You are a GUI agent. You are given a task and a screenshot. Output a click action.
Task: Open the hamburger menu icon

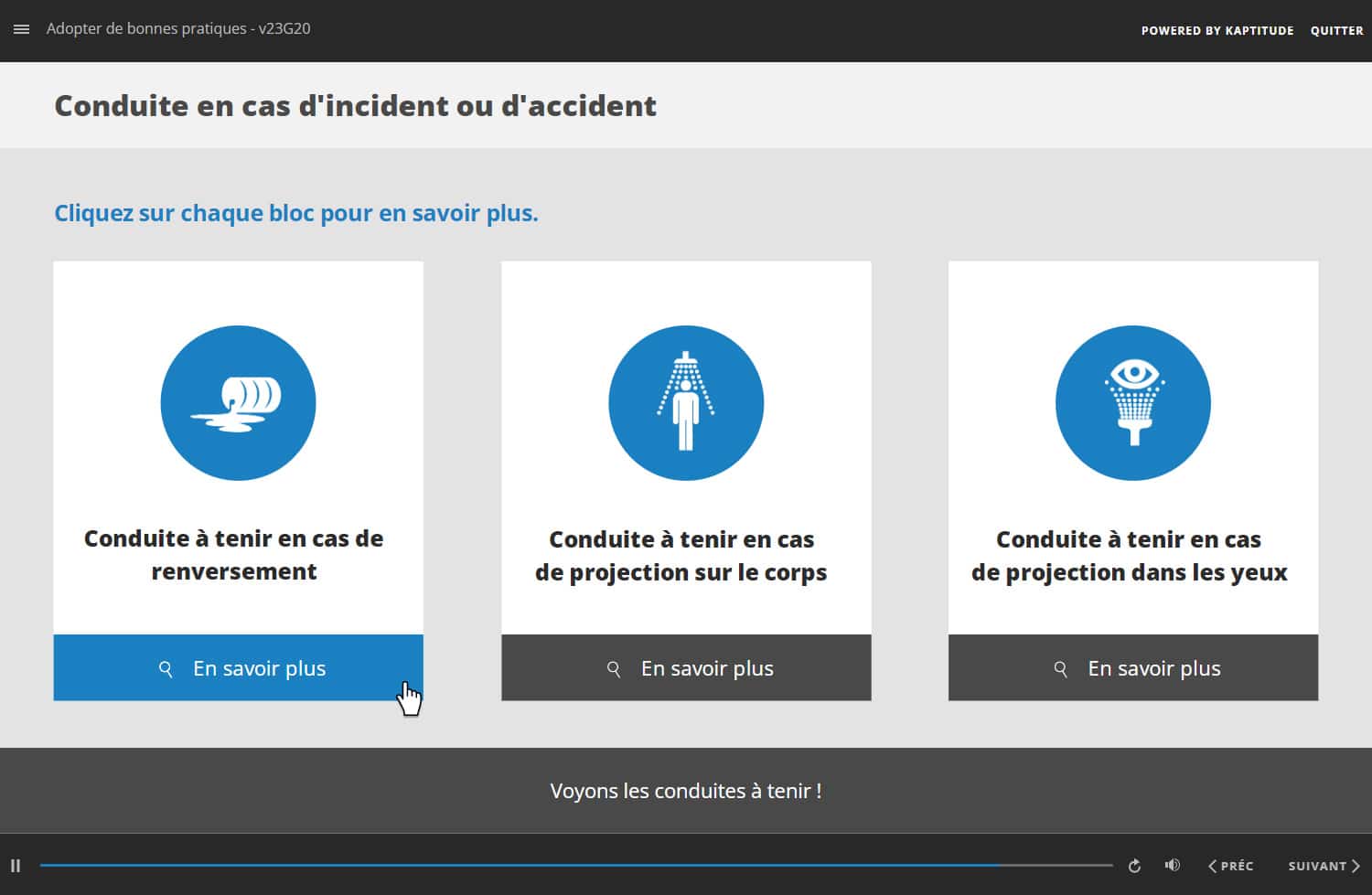pyautogui.click(x=21, y=29)
